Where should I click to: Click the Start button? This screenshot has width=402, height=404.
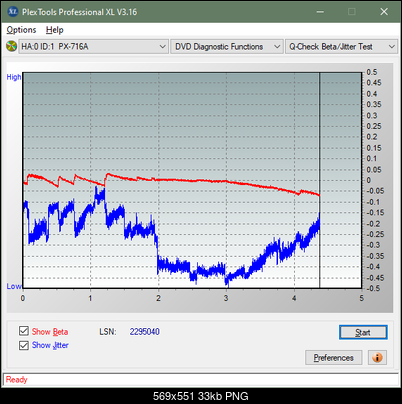click(363, 332)
